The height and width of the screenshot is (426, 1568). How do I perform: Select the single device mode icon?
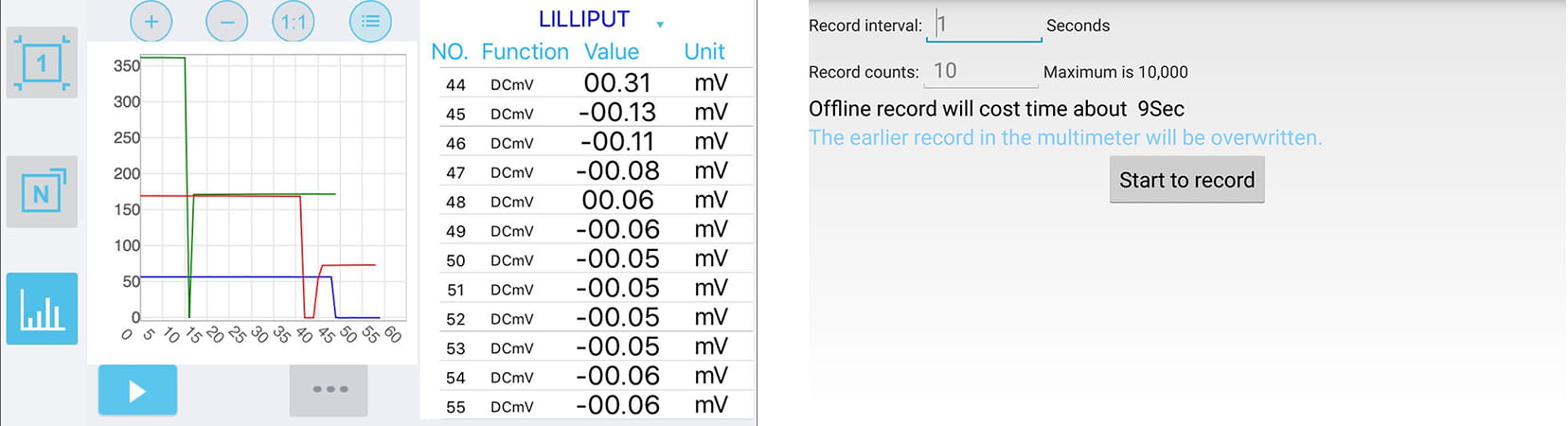(42, 63)
